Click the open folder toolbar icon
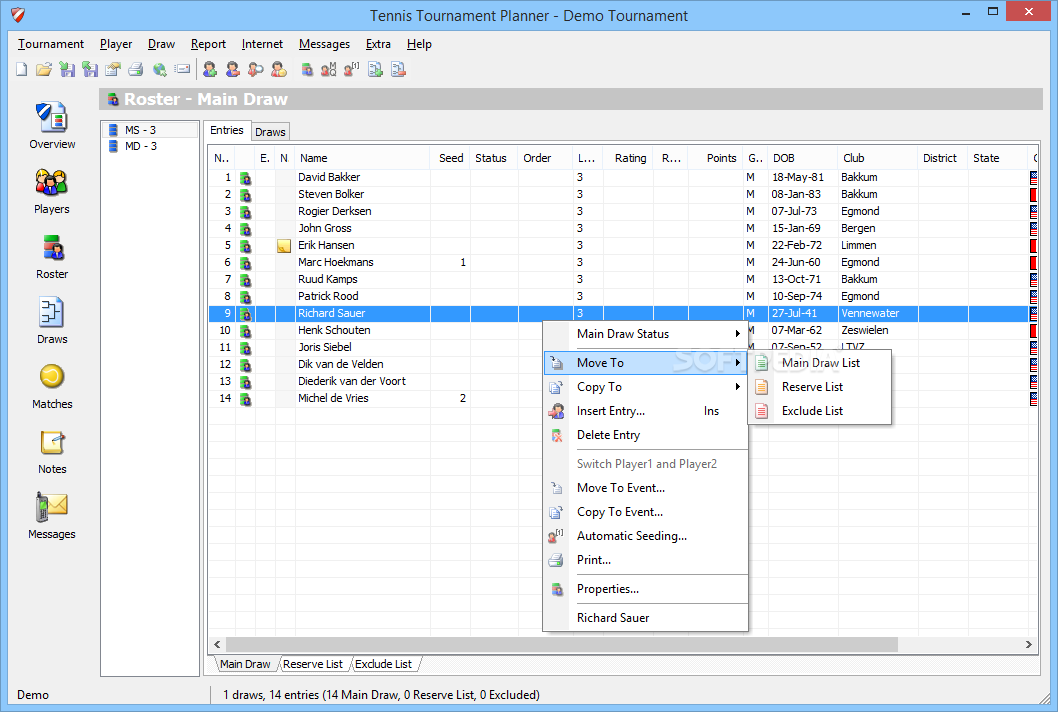Screen dimensions: 1058x712 coord(44,70)
